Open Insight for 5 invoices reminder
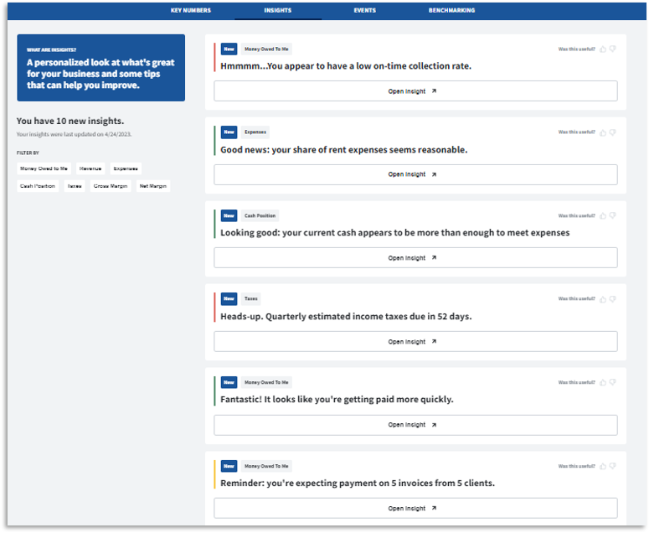Image resolution: width=649 pixels, height=533 pixels. click(416, 508)
